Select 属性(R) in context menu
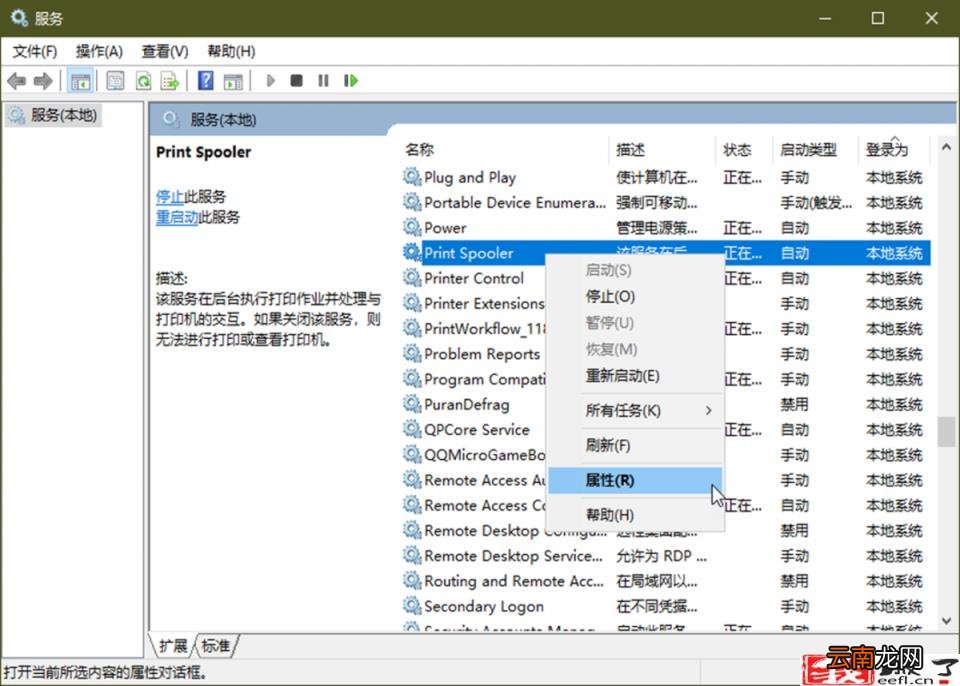The height and width of the screenshot is (686, 960). click(x=635, y=480)
